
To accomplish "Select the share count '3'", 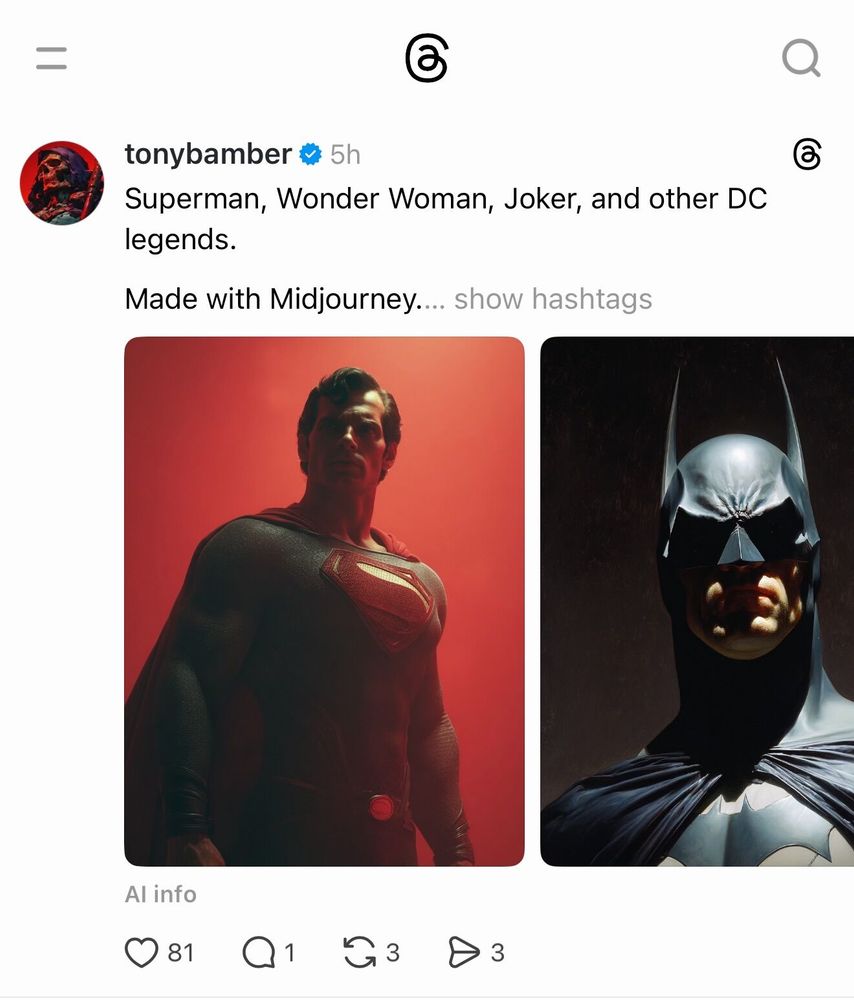I will click(x=495, y=953).
